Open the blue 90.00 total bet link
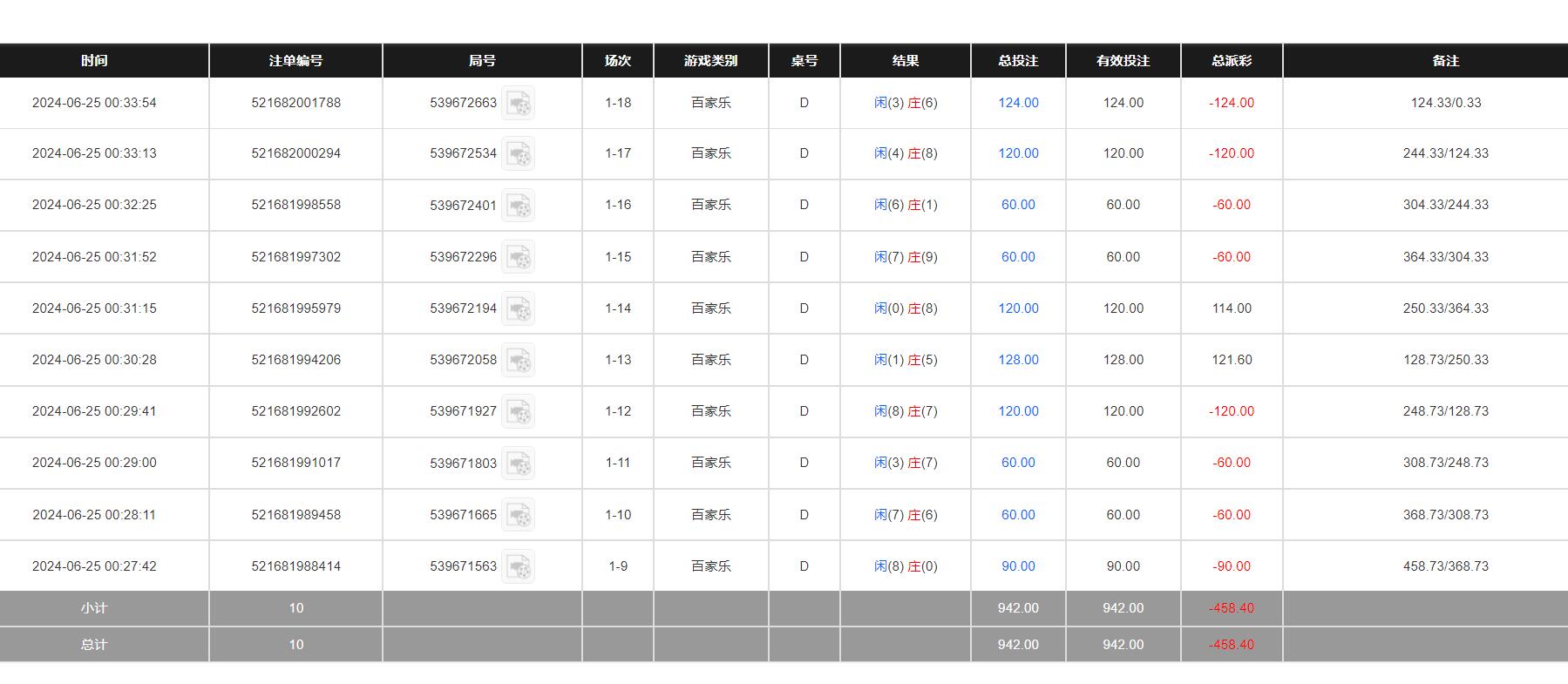The height and width of the screenshot is (684, 1568). pyautogui.click(x=1018, y=566)
